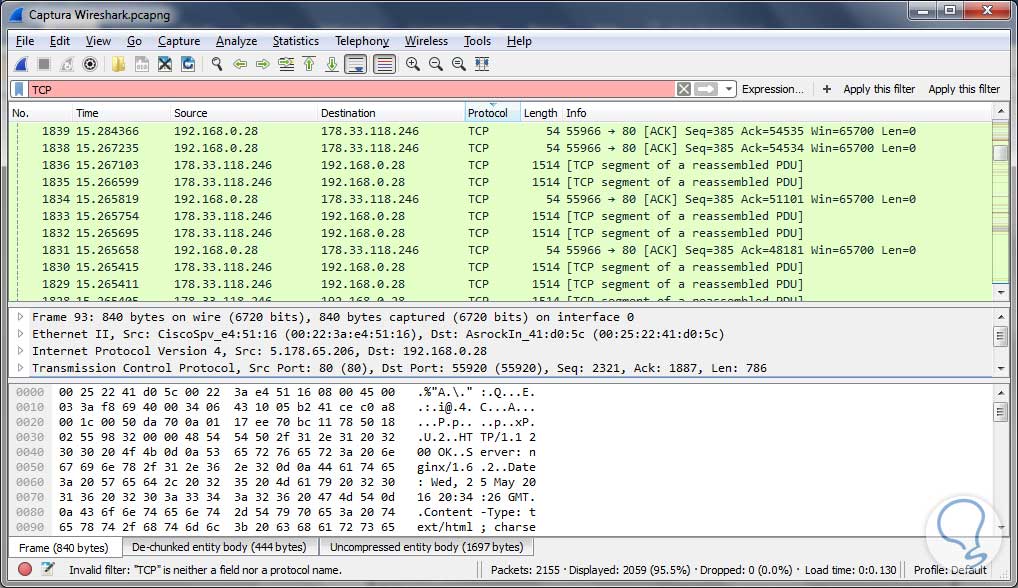
Task: Sort by the Time column header
Action: (121, 113)
